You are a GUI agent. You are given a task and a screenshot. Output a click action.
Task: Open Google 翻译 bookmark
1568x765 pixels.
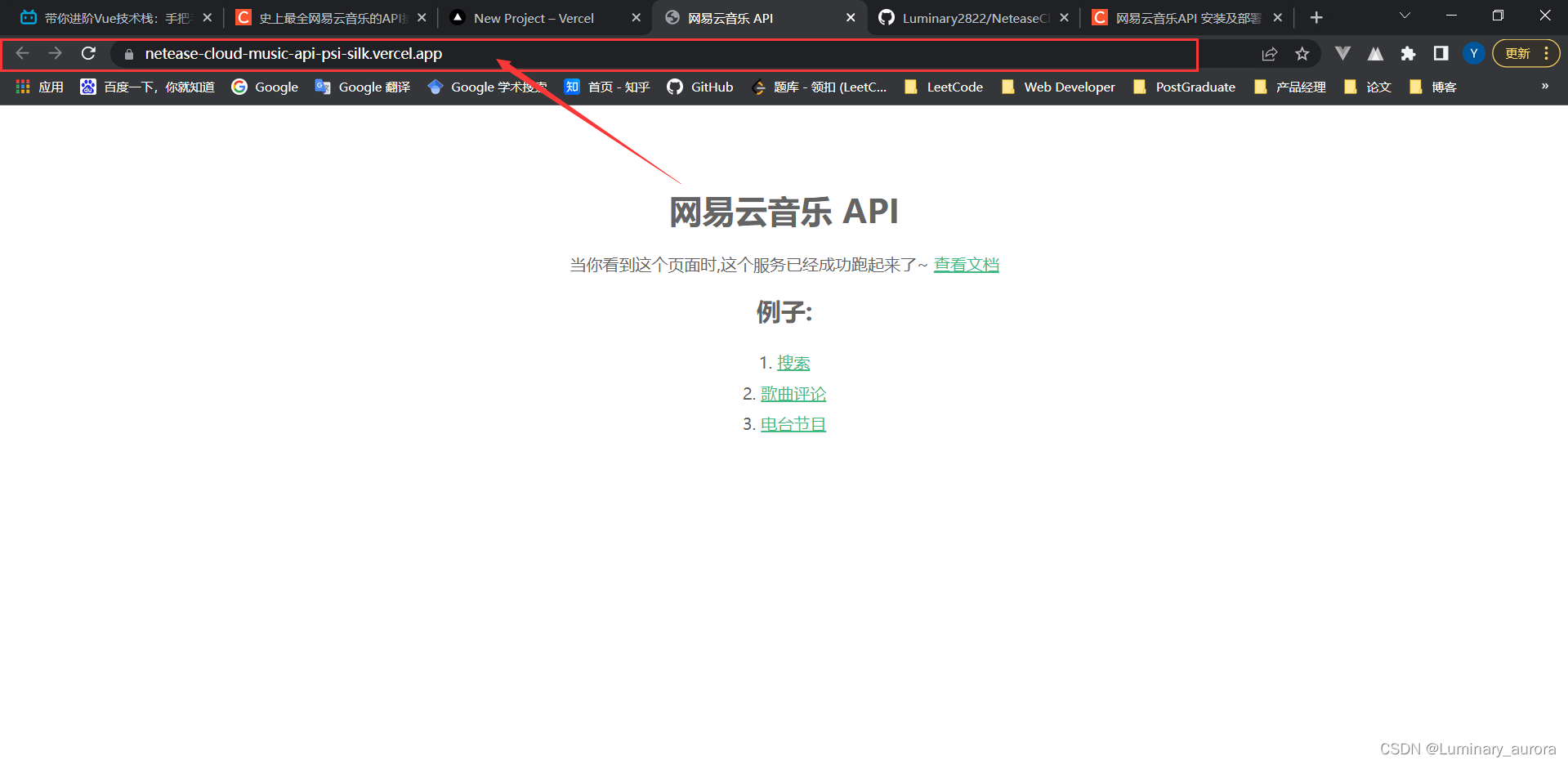(363, 87)
